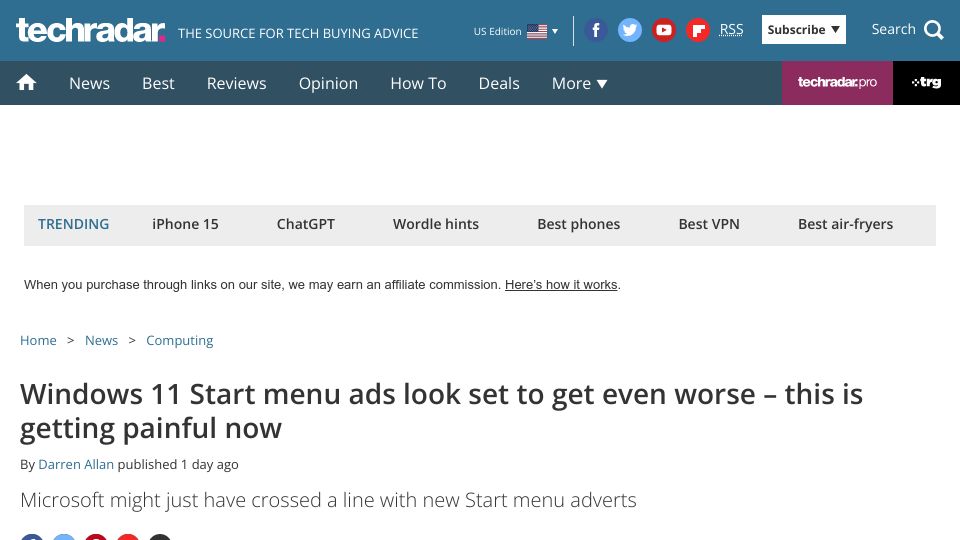Open the Reviews menu item

(236, 83)
